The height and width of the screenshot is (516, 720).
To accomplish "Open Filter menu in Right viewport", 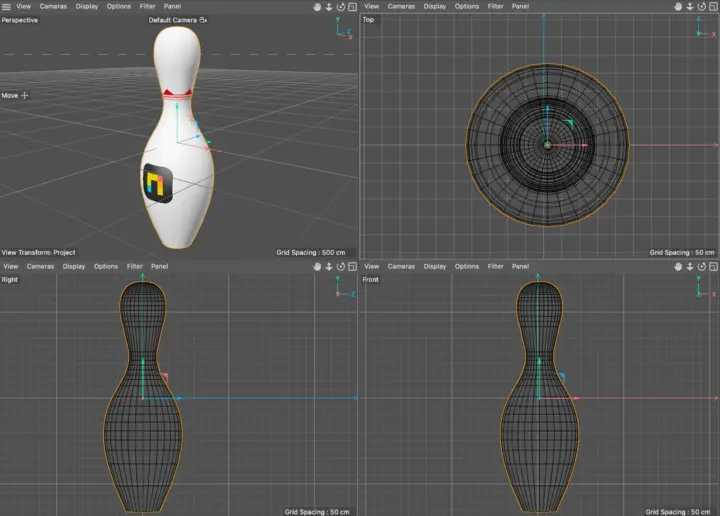I will click(135, 266).
